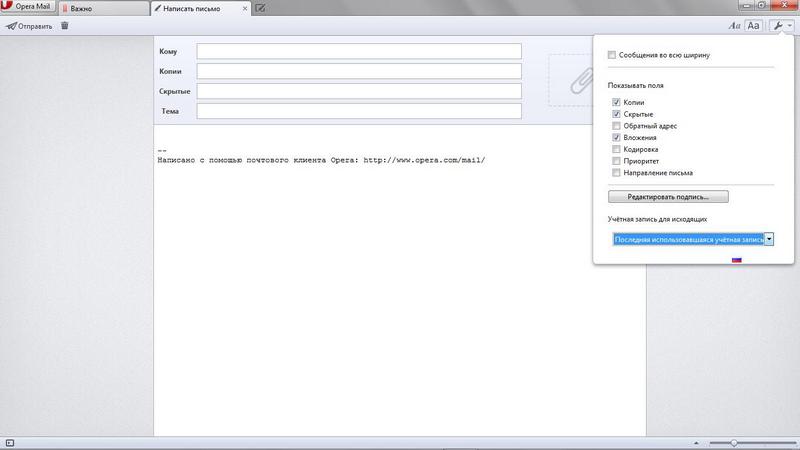Click Редактировать подпись button

click(x=668, y=196)
